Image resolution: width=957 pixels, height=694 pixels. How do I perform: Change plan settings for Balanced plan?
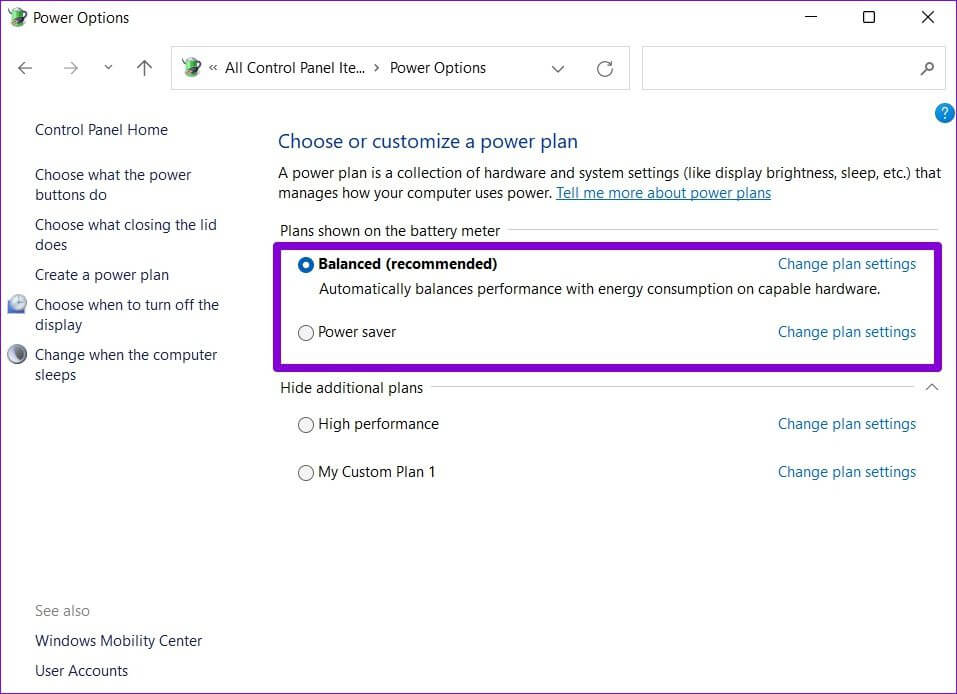click(846, 264)
